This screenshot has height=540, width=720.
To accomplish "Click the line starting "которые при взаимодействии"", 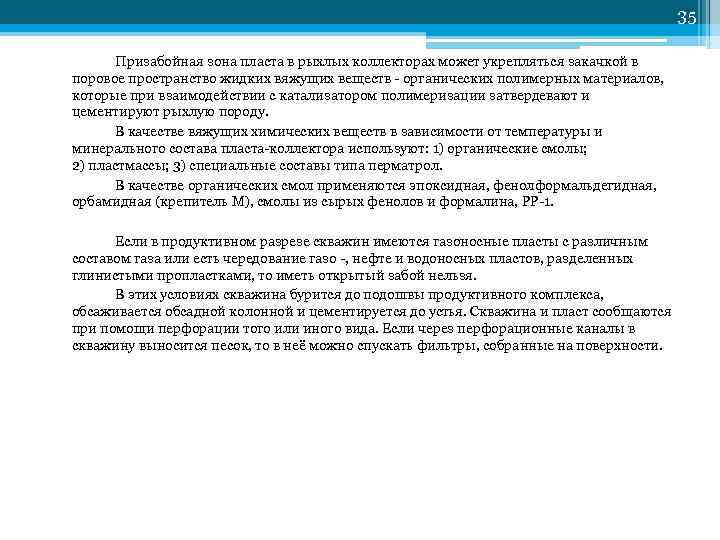I will [x=331, y=96].
